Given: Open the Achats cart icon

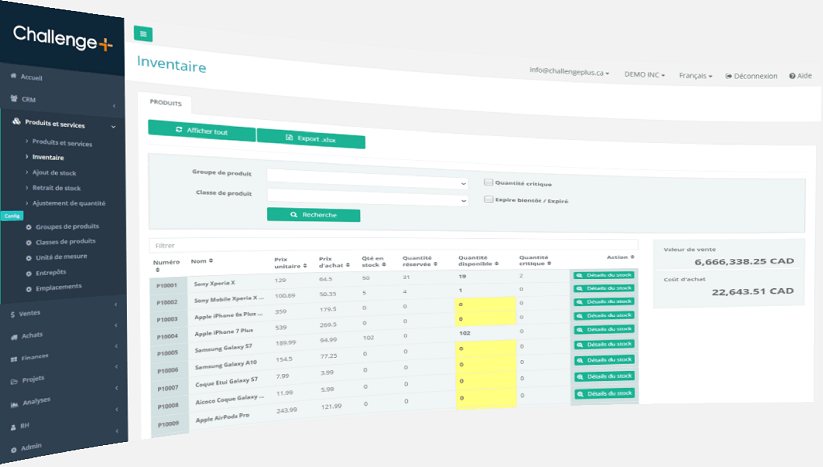Looking at the screenshot, I should 12,334.
